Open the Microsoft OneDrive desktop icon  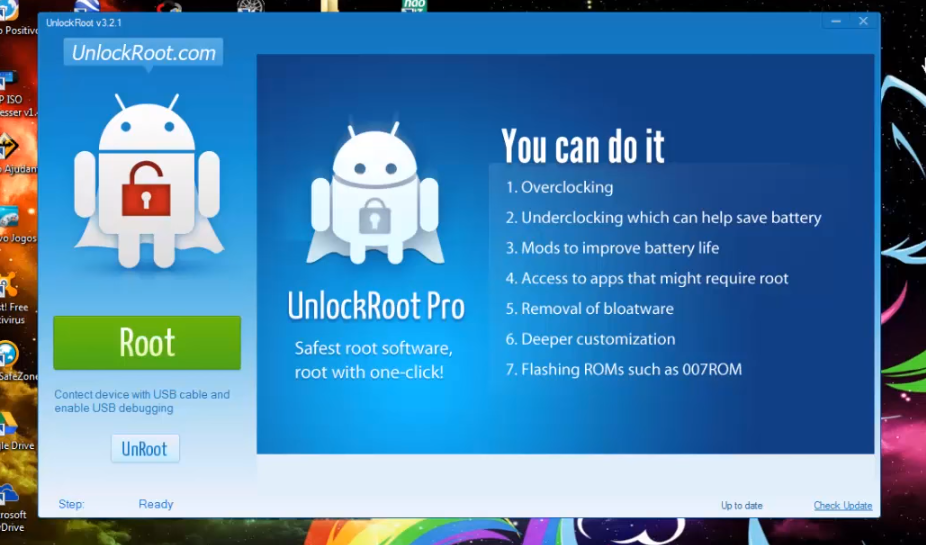[10, 497]
